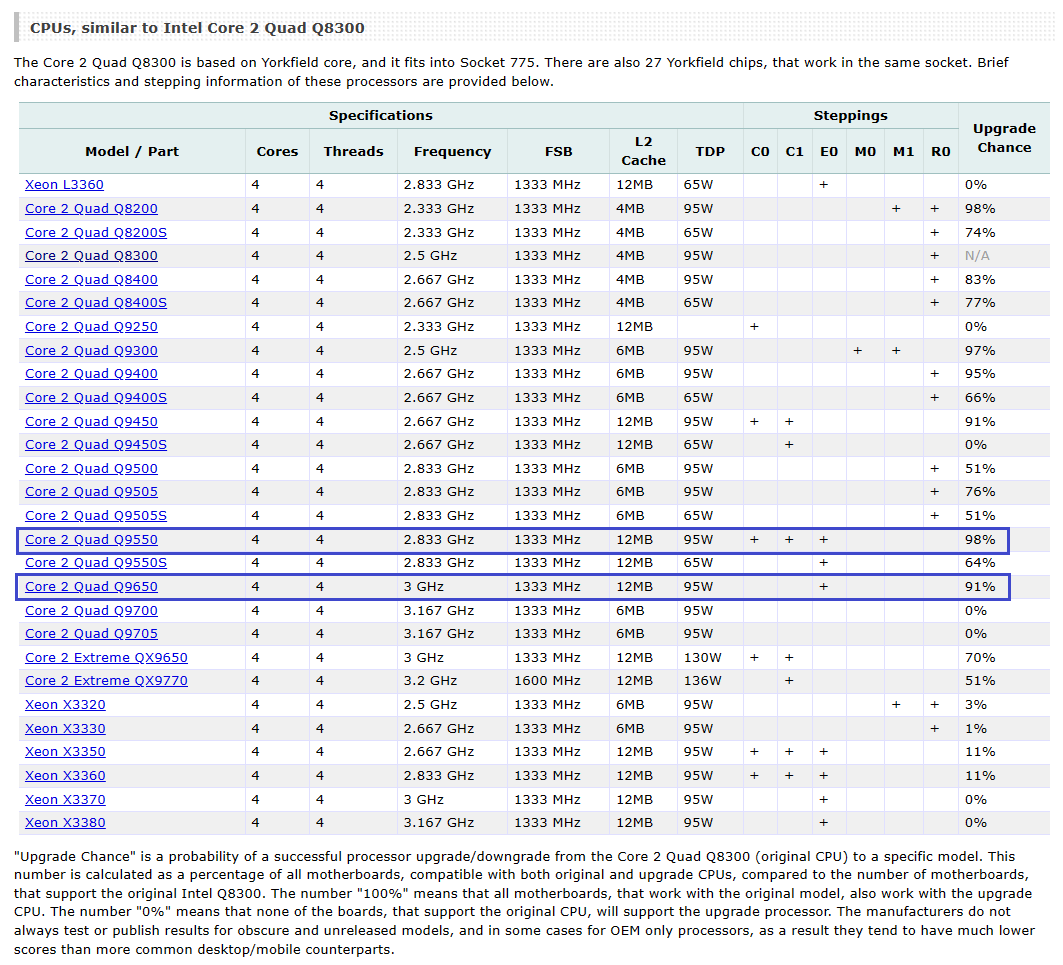1063x965 pixels.
Task: Click the 3.2 GHz frequency value
Action: [x=430, y=681]
